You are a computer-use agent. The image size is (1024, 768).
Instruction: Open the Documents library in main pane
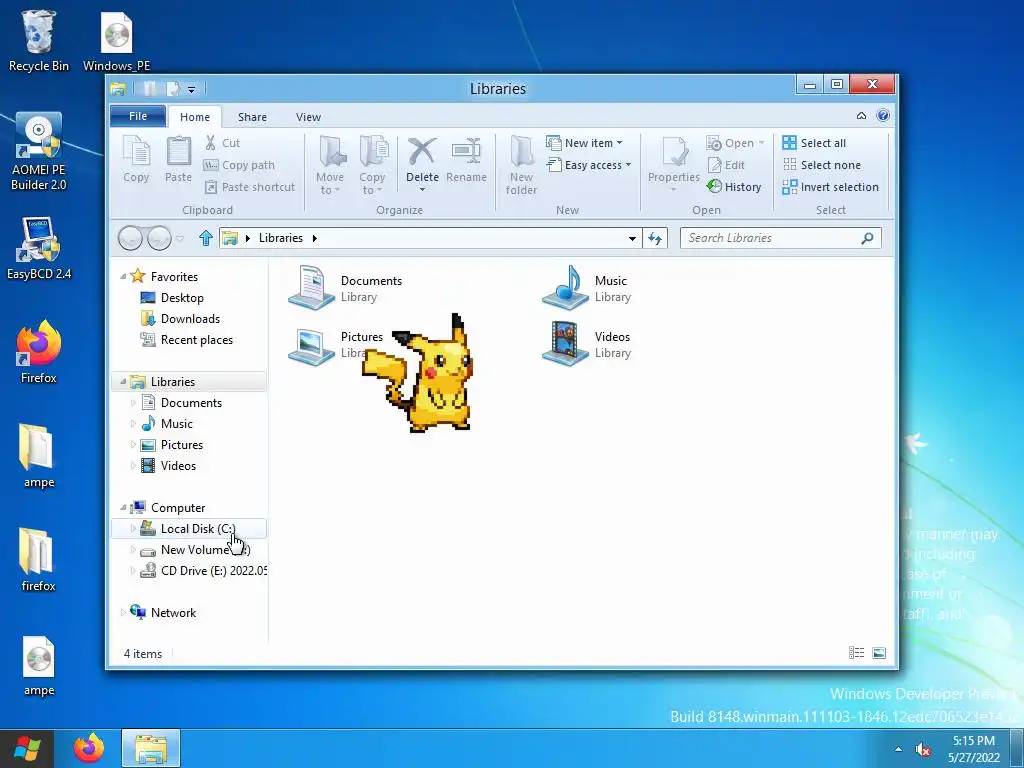click(345, 288)
